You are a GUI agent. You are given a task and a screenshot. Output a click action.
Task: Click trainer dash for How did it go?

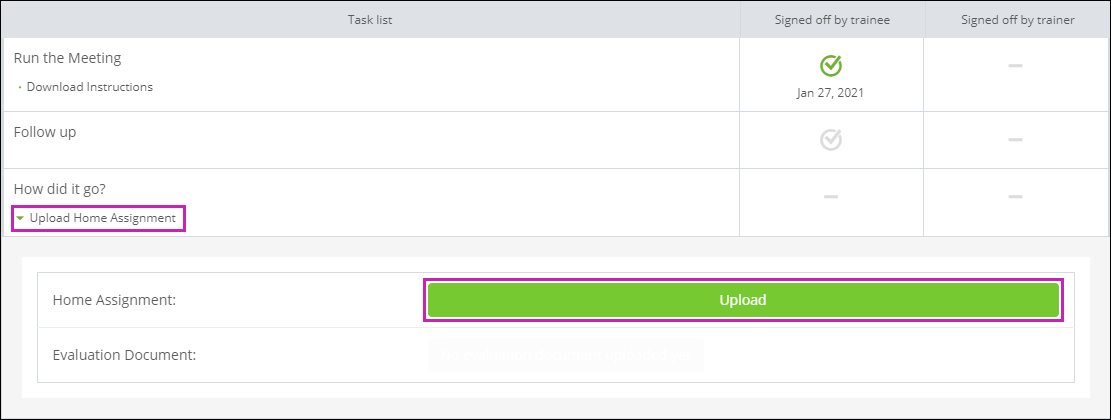1015,196
